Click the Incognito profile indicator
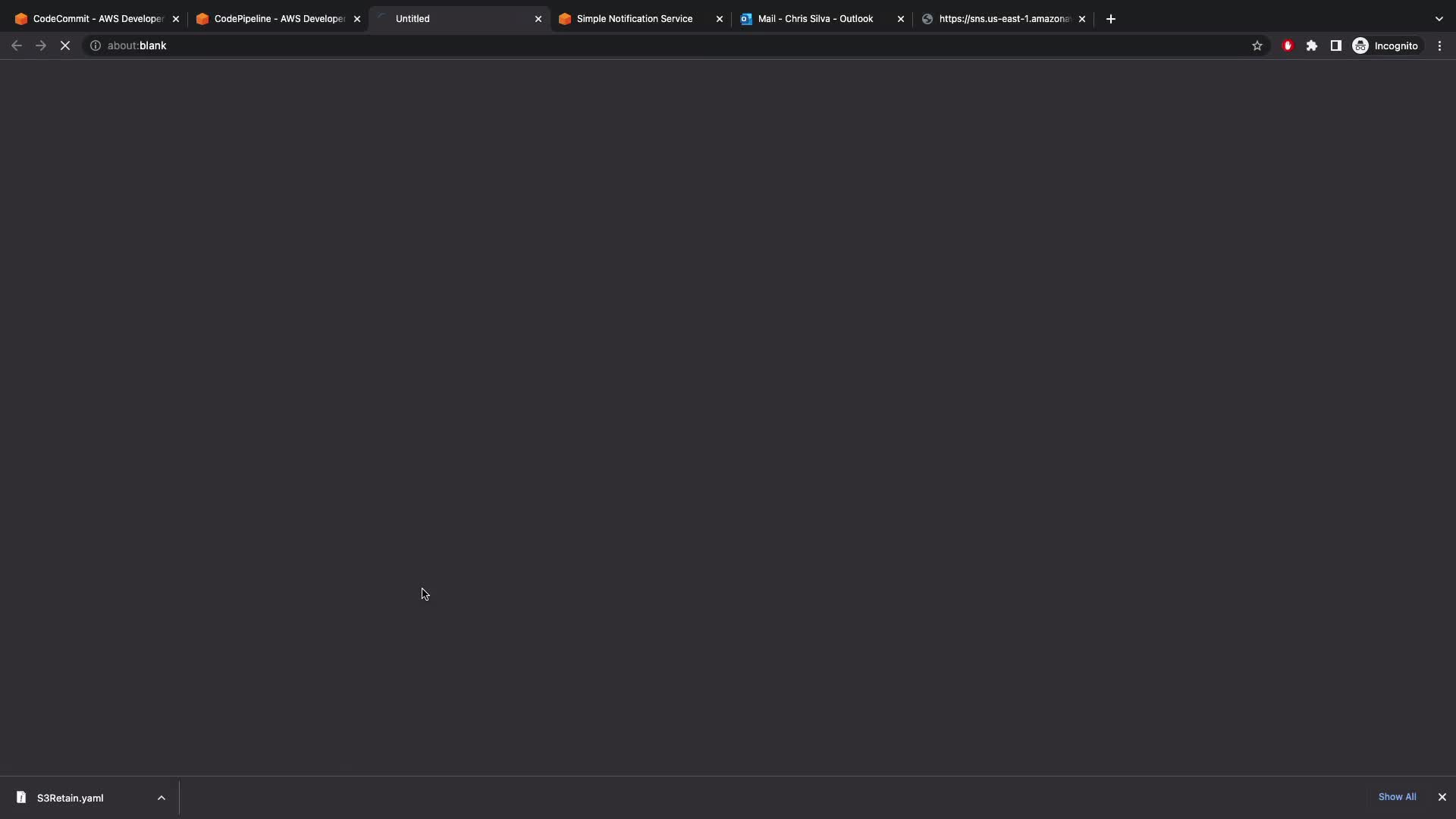Viewport: 1456px width, 819px height. coord(1385,45)
